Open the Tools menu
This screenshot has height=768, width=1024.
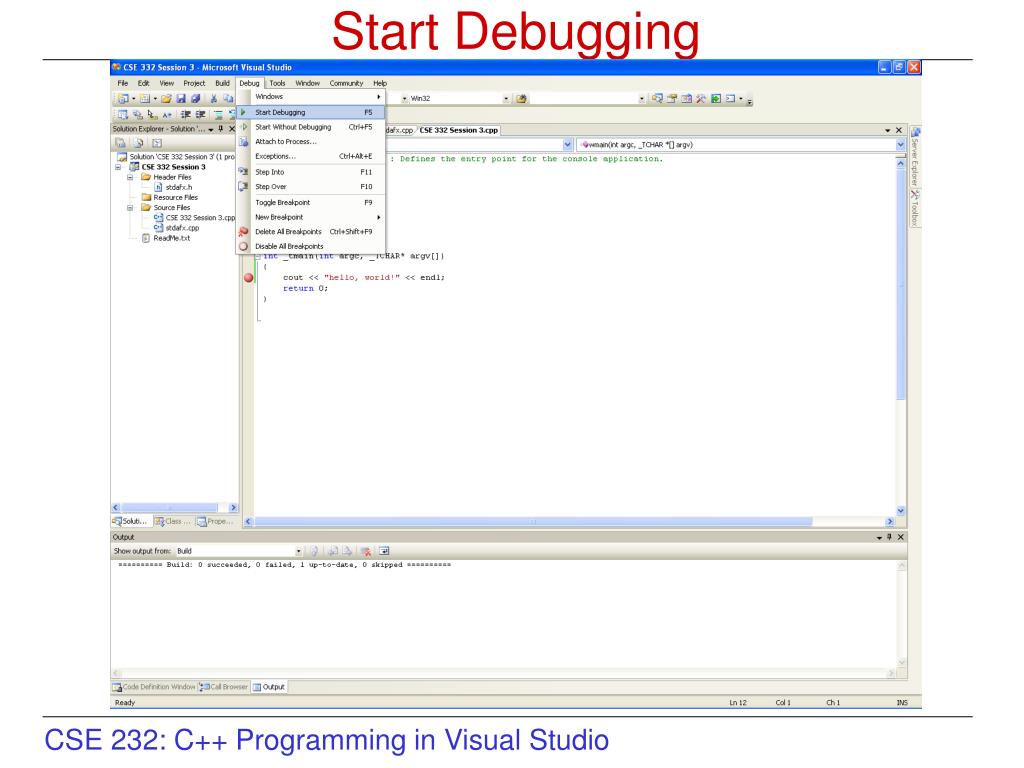point(278,83)
